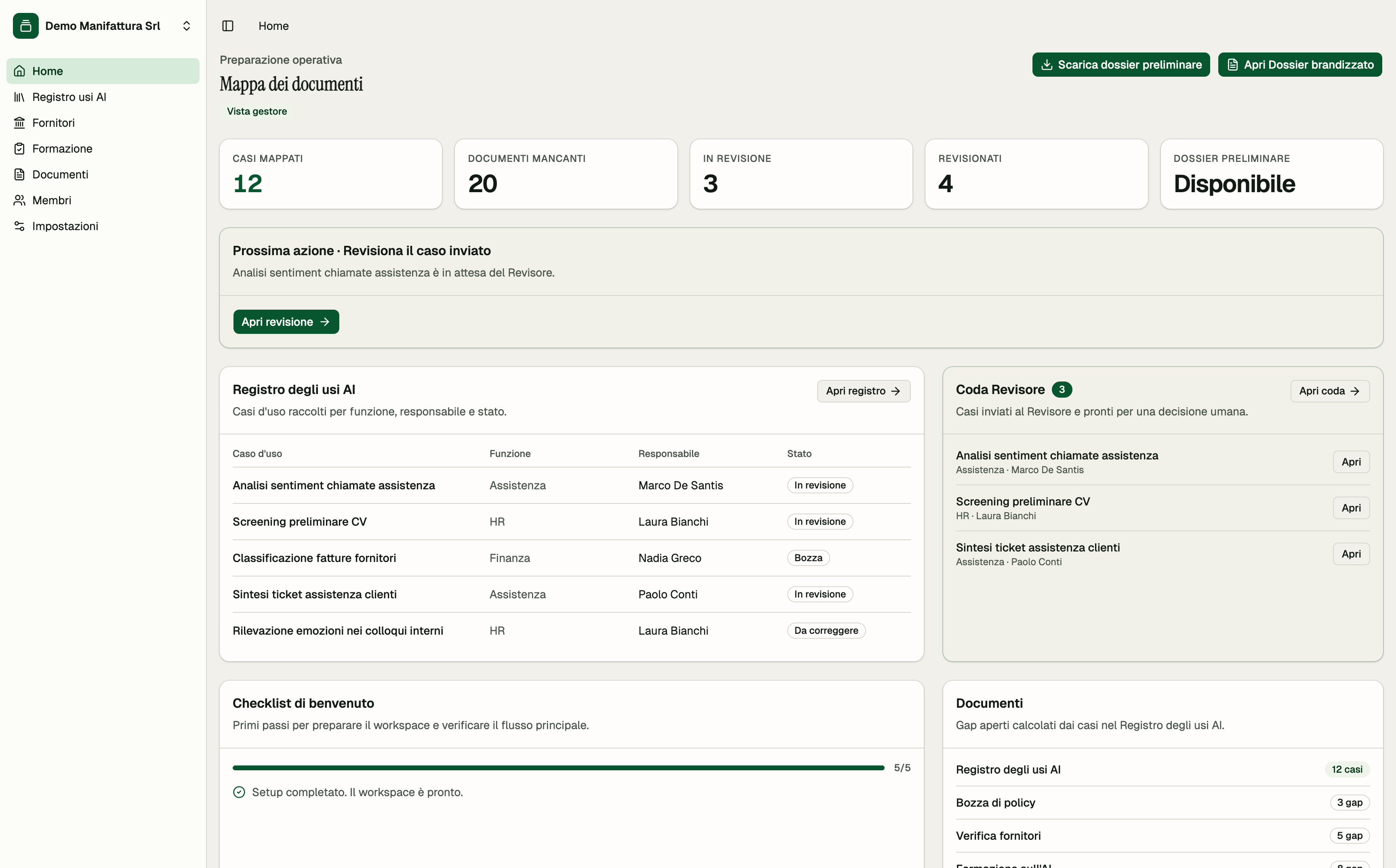Click Scarica dossier preliminare button
The height and width of the screenshot is (868, 1396).
coord(1121,65)
